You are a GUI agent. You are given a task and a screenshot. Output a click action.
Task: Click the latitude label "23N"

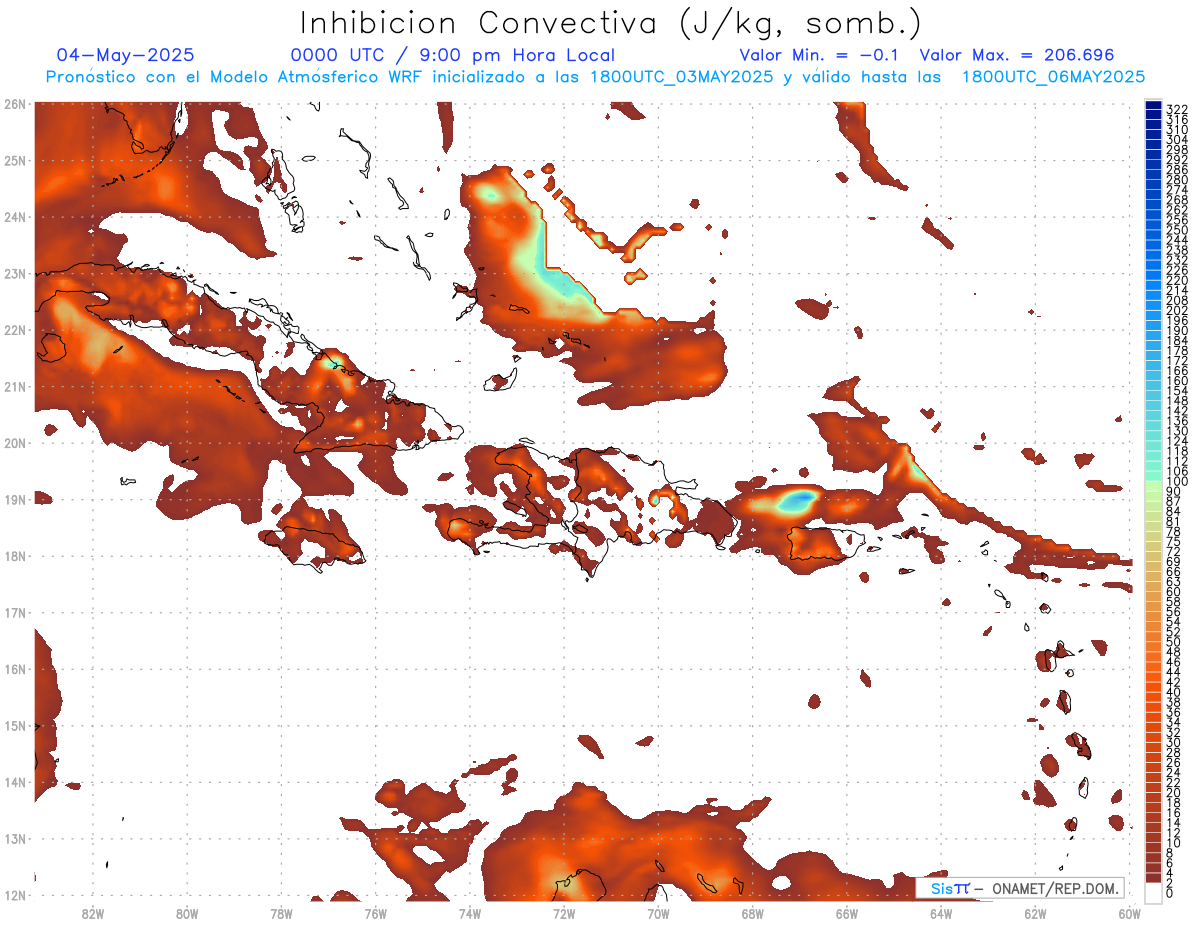click(x=15, y=273)
